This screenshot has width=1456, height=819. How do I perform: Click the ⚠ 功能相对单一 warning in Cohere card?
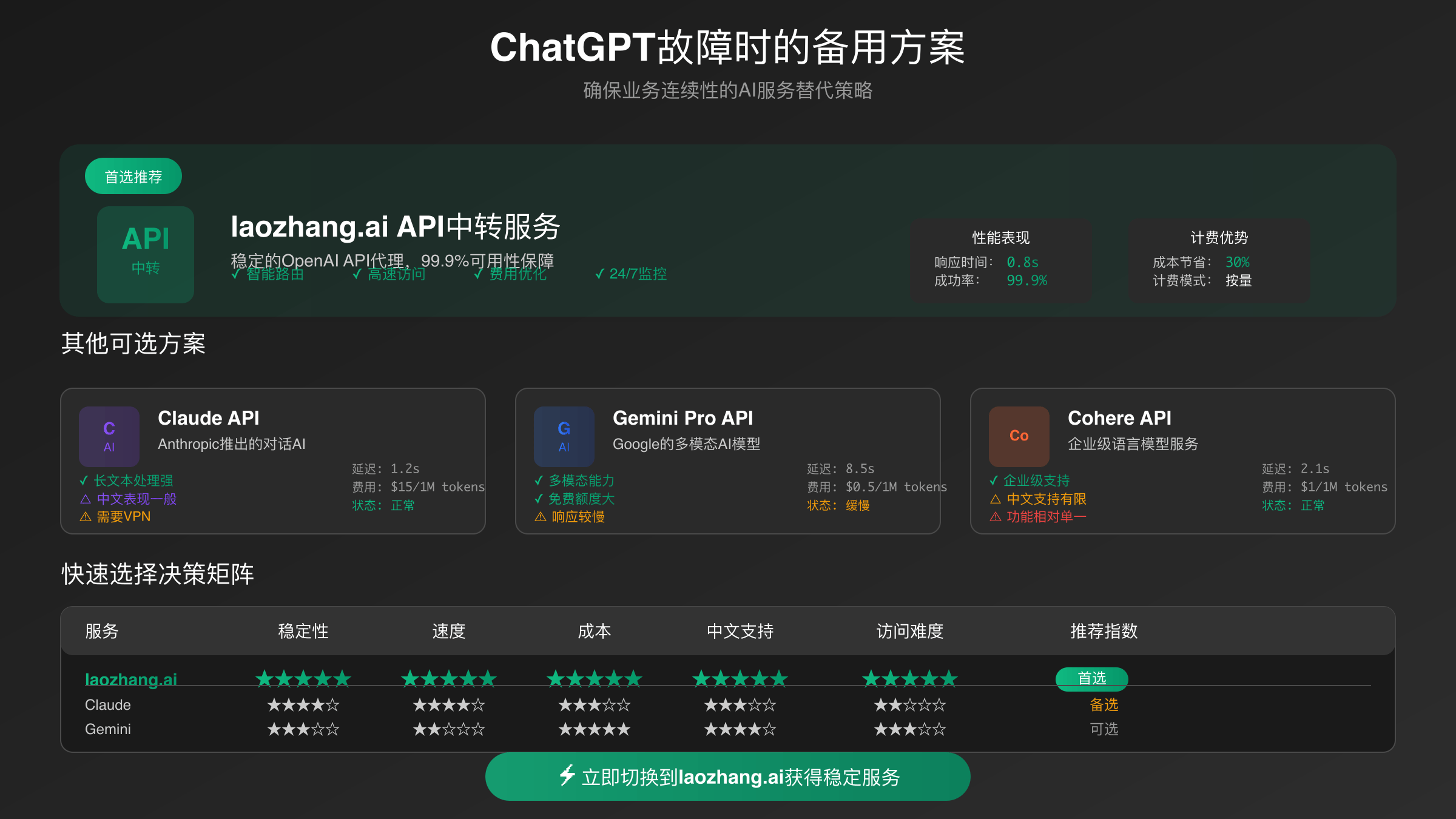pos(1038,517)
